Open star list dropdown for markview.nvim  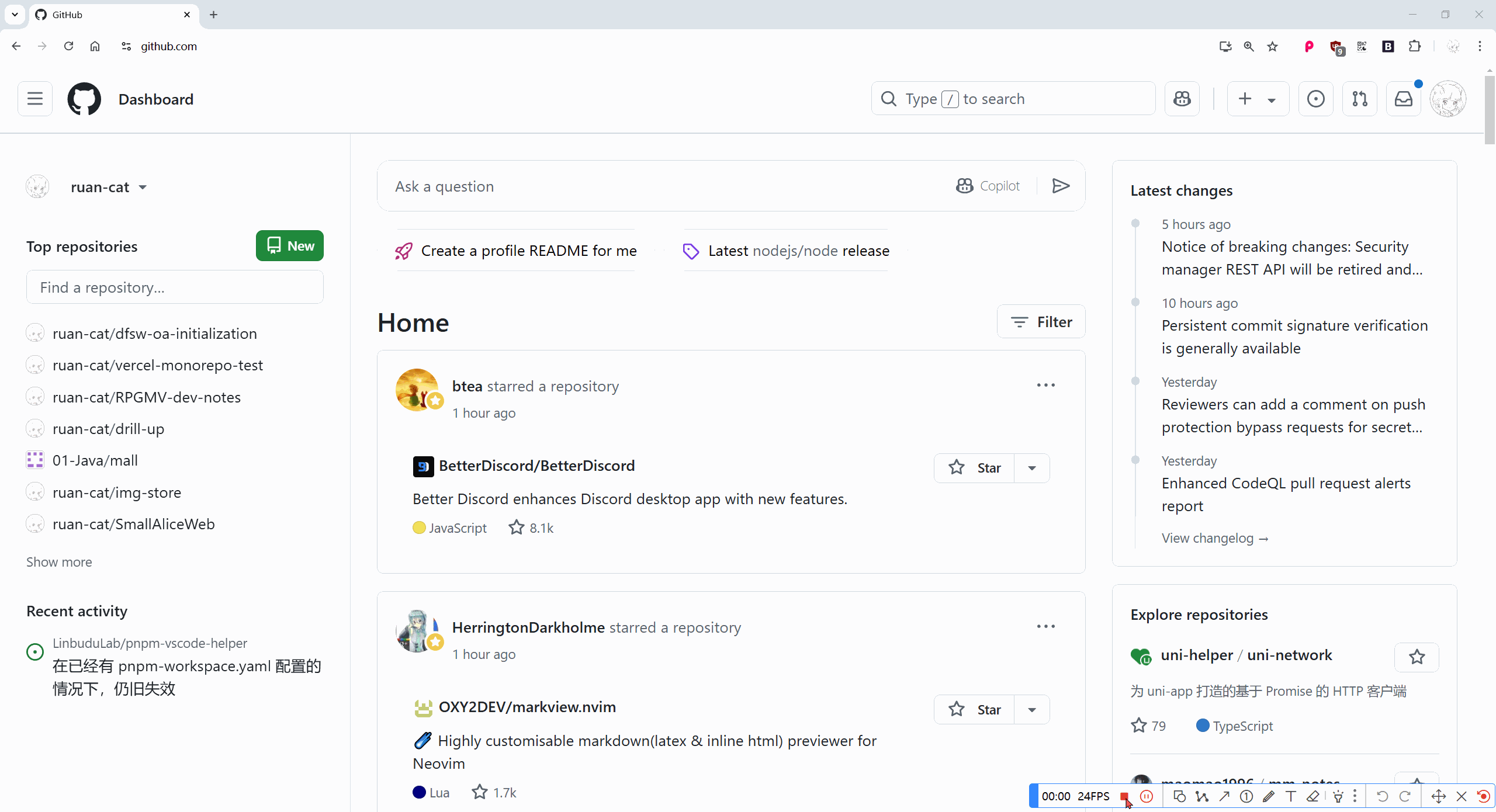coord(1032,710)
